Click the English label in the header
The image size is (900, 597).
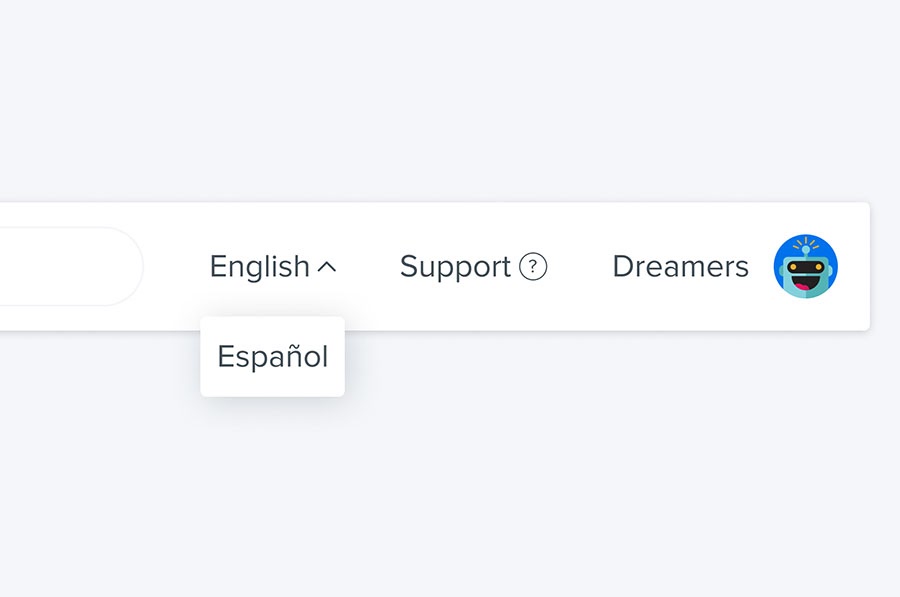260,267
